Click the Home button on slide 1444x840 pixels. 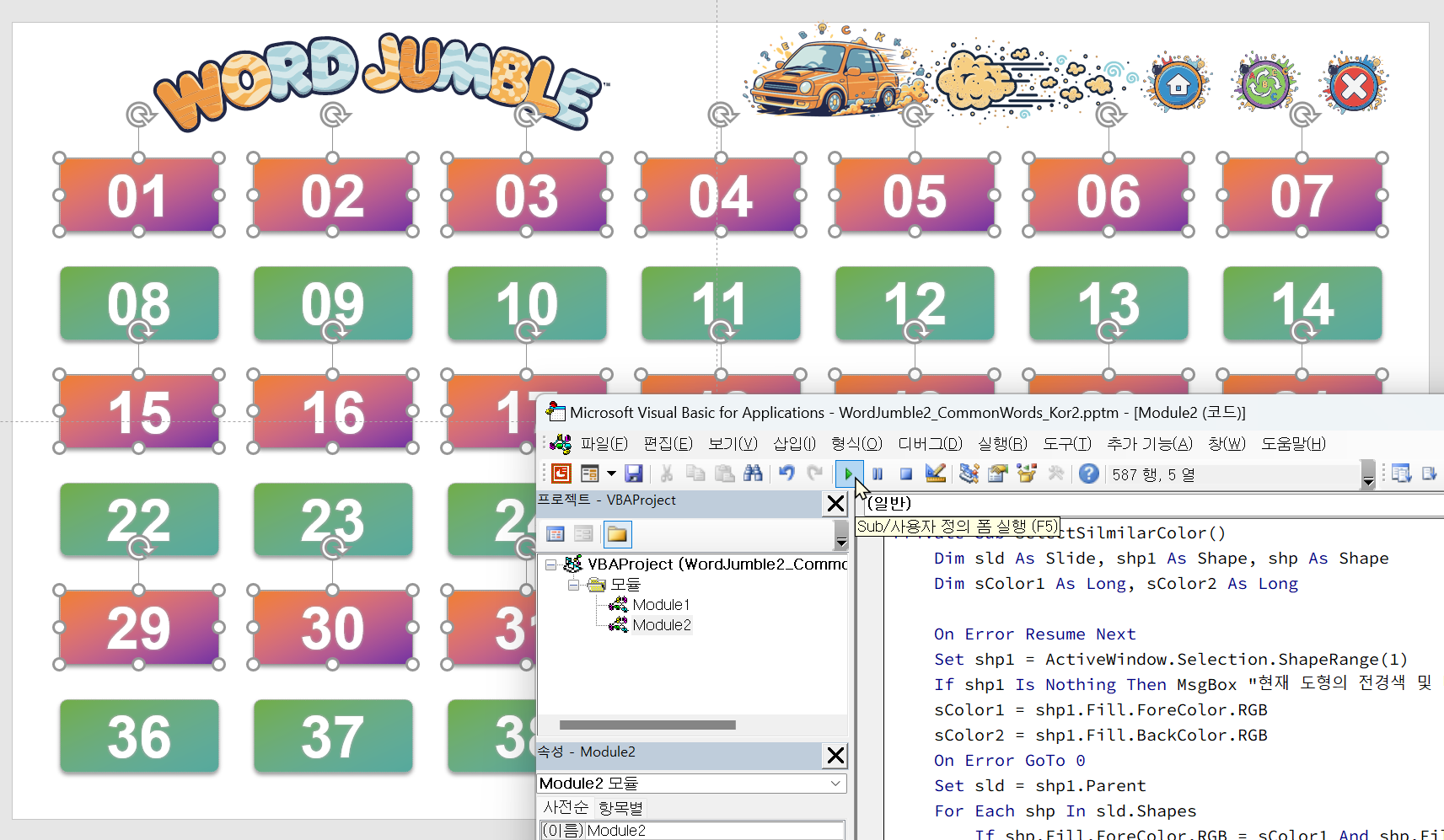(x=1178, y=84)
